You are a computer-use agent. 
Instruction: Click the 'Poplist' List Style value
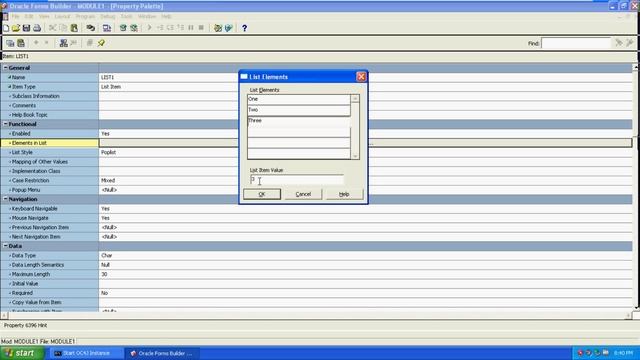point(109,152)
